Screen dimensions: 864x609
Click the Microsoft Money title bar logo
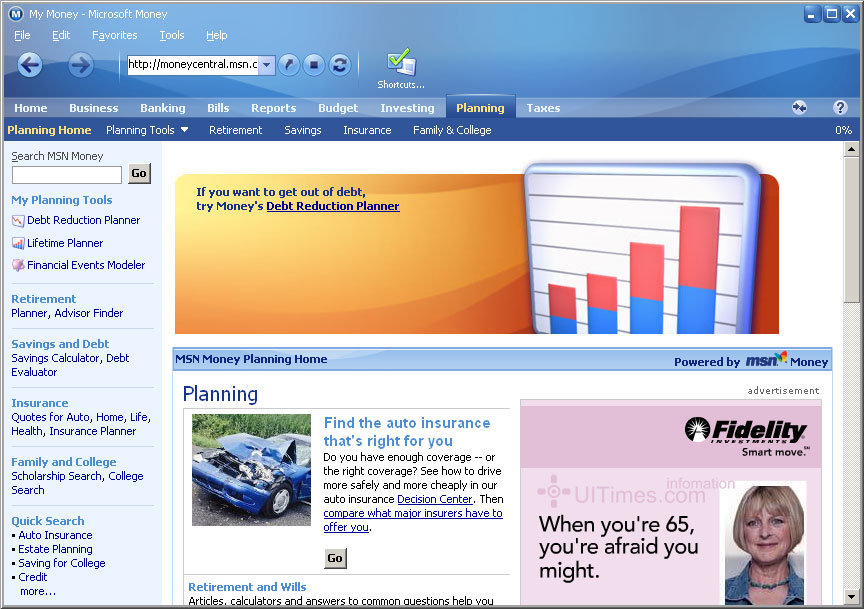click(x=16, y=14)
